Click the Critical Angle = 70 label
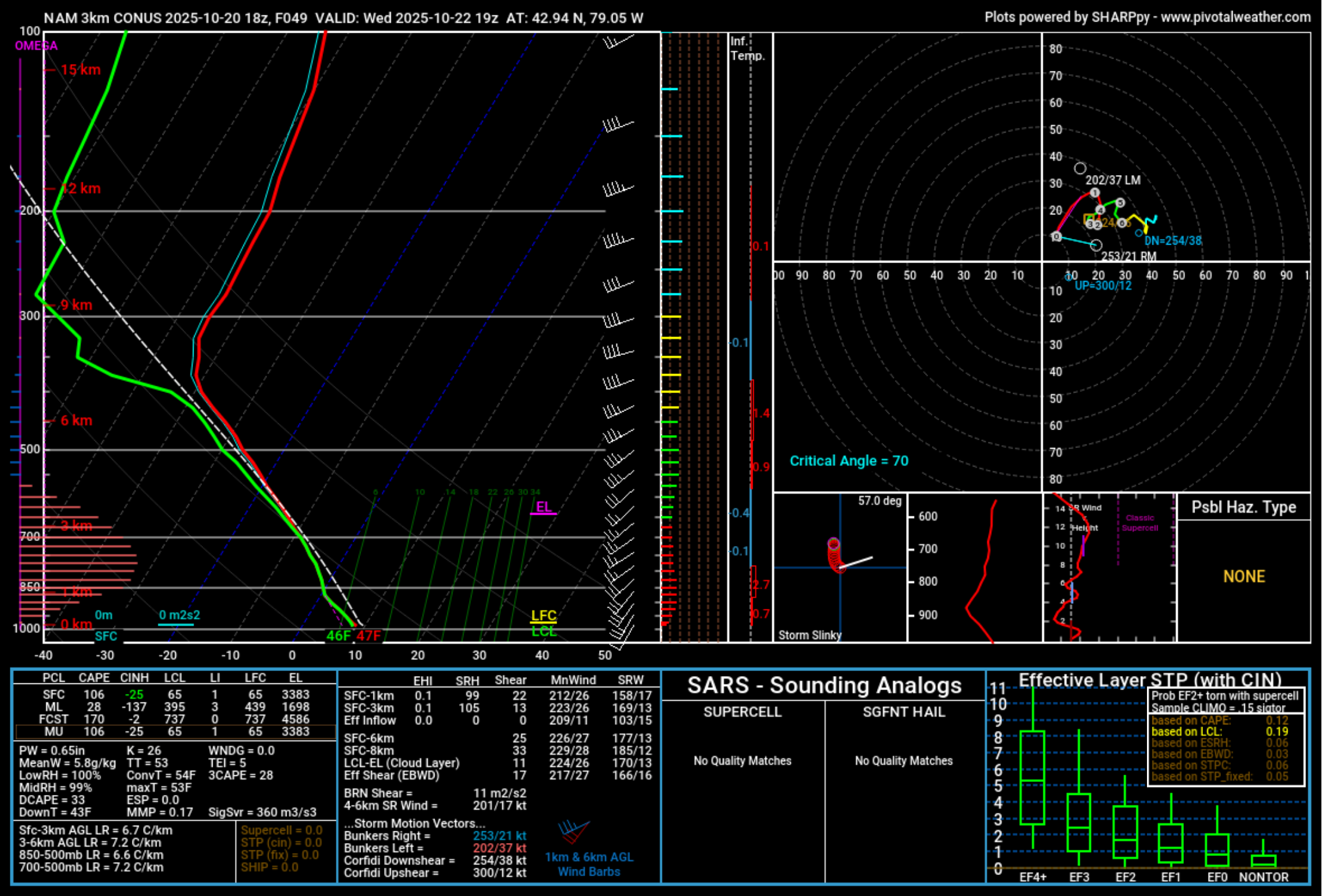Screen dimensions: 1322x896 coord(849,461)
